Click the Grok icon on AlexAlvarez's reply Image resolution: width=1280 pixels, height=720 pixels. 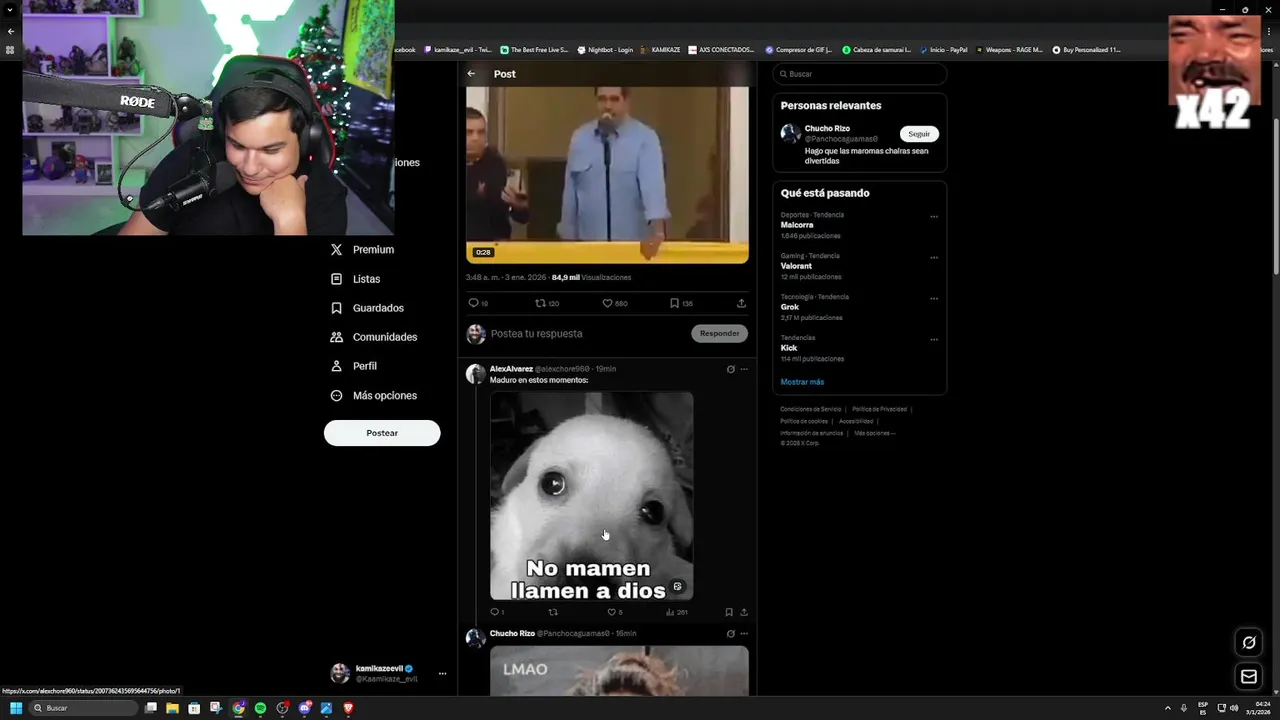click(730, 369)
